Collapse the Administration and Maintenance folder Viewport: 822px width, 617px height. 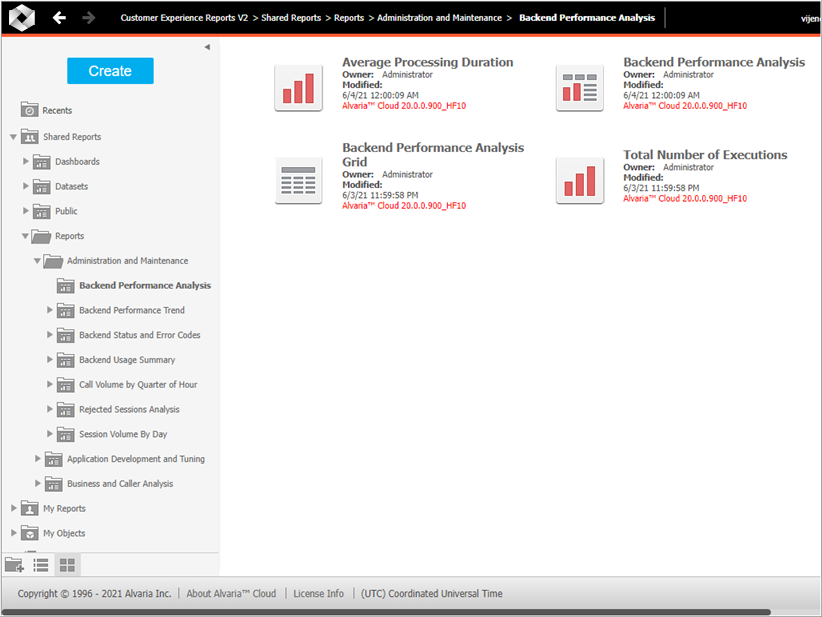pyautogui.click(x=37, y=260)
